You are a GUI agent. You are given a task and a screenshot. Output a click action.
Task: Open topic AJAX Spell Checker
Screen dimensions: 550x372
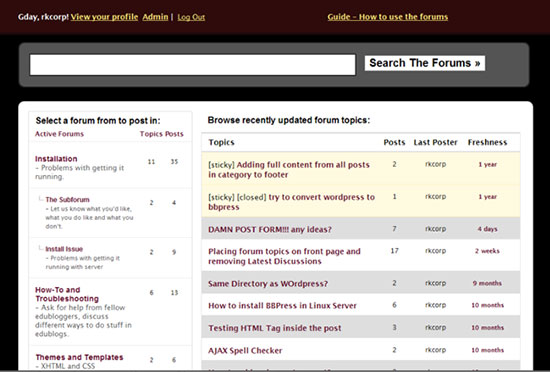click(245, 351)
